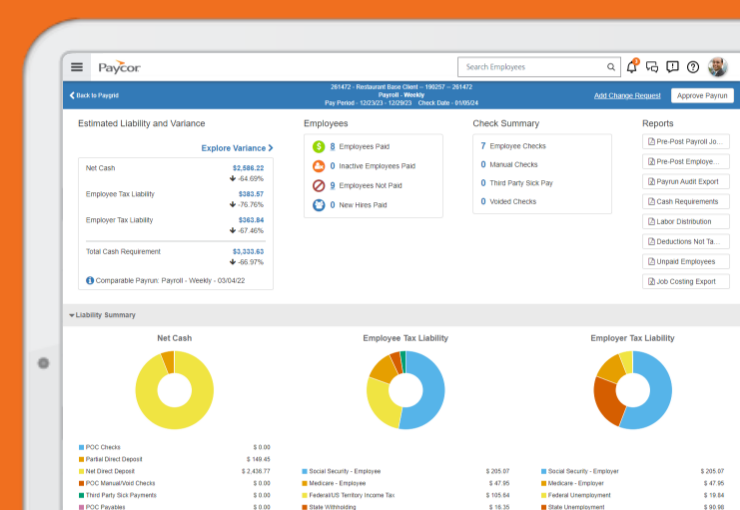This screenshot has width=740, height=510.
Task: Open the Unpaid Employees report
Action: pos(686,261)
